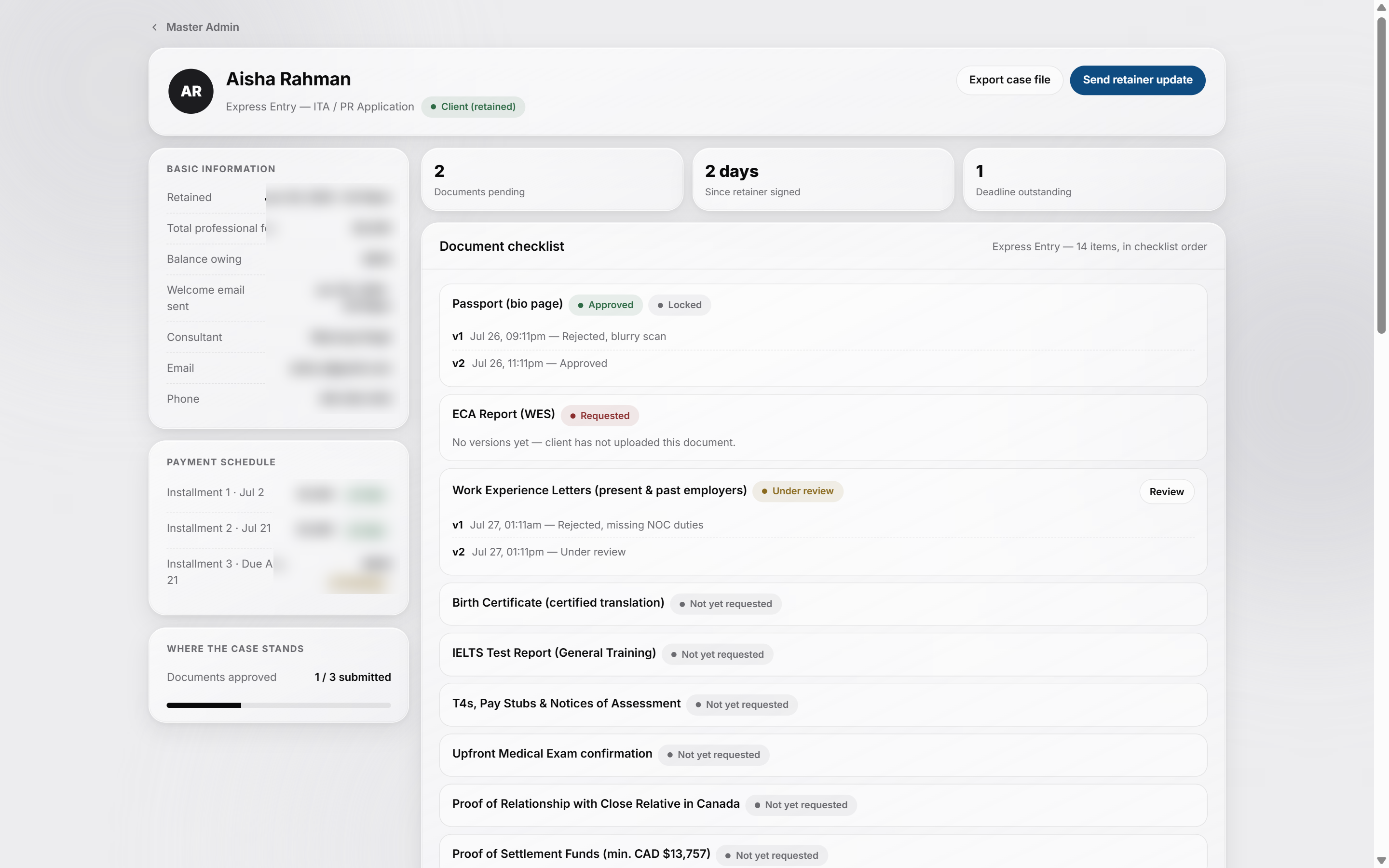Click the AR avatar circle

191,91
